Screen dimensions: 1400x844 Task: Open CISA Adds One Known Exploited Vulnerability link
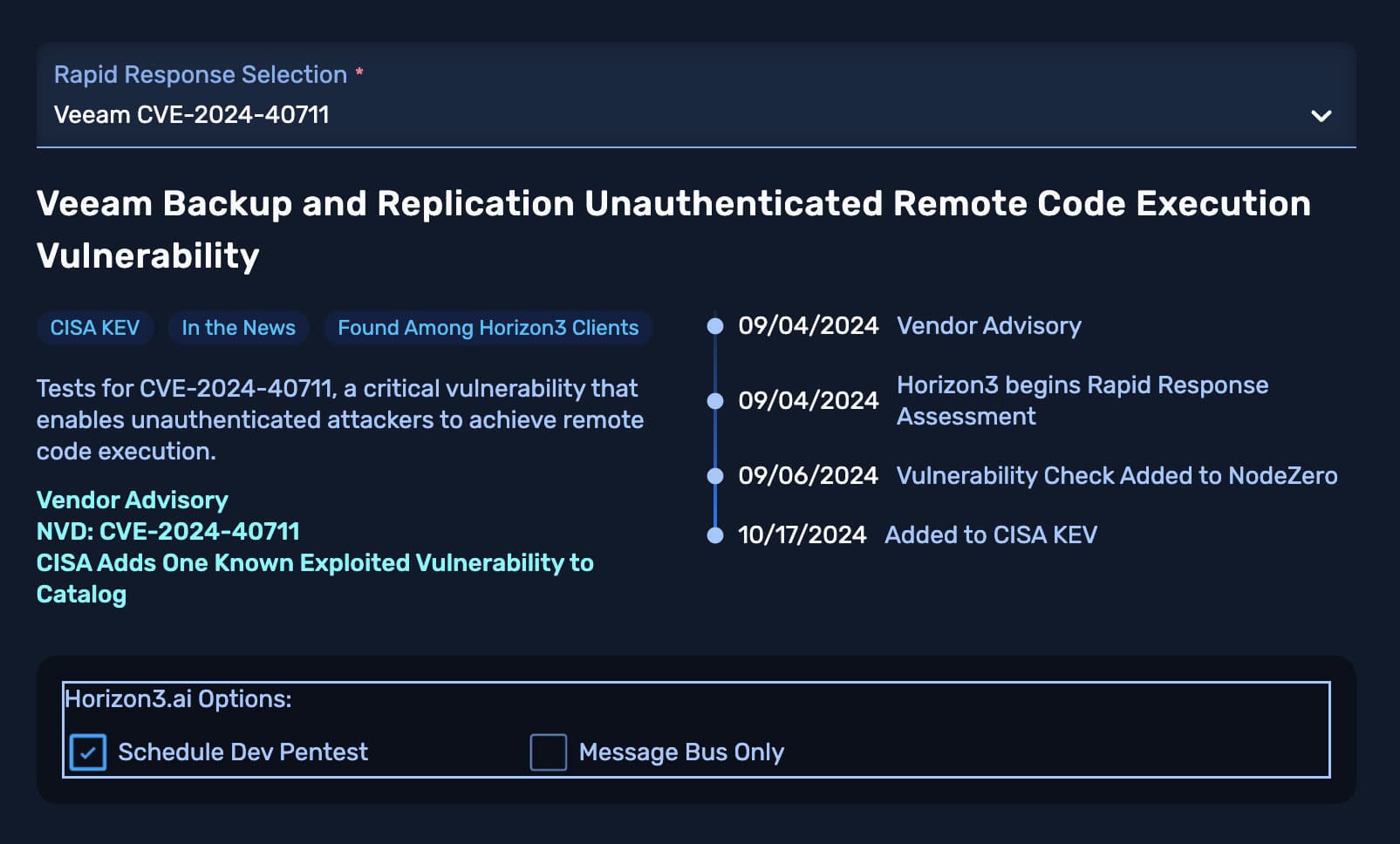tap(315, 578)
